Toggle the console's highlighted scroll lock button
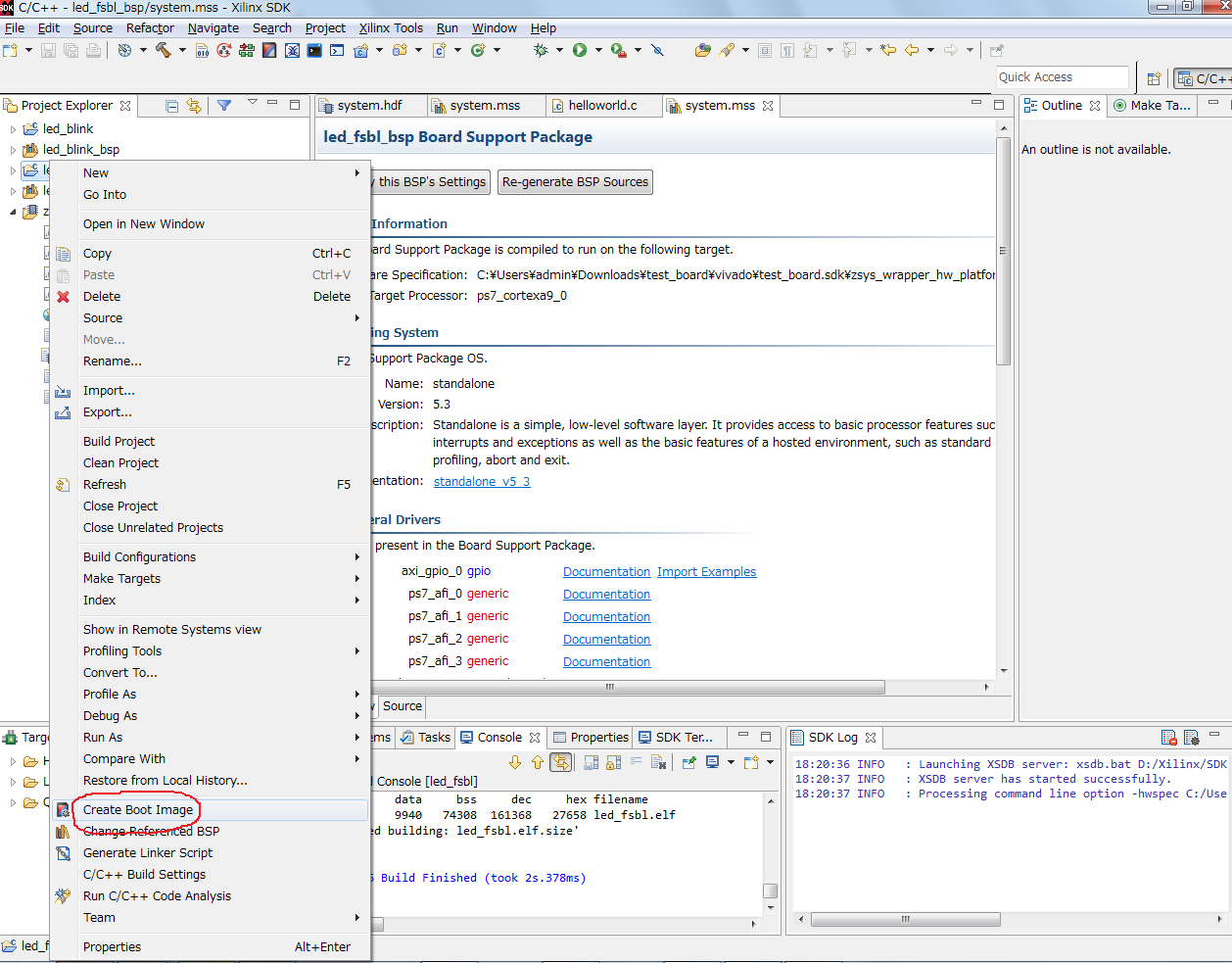The image size is (1232, 963). [560, 762]
